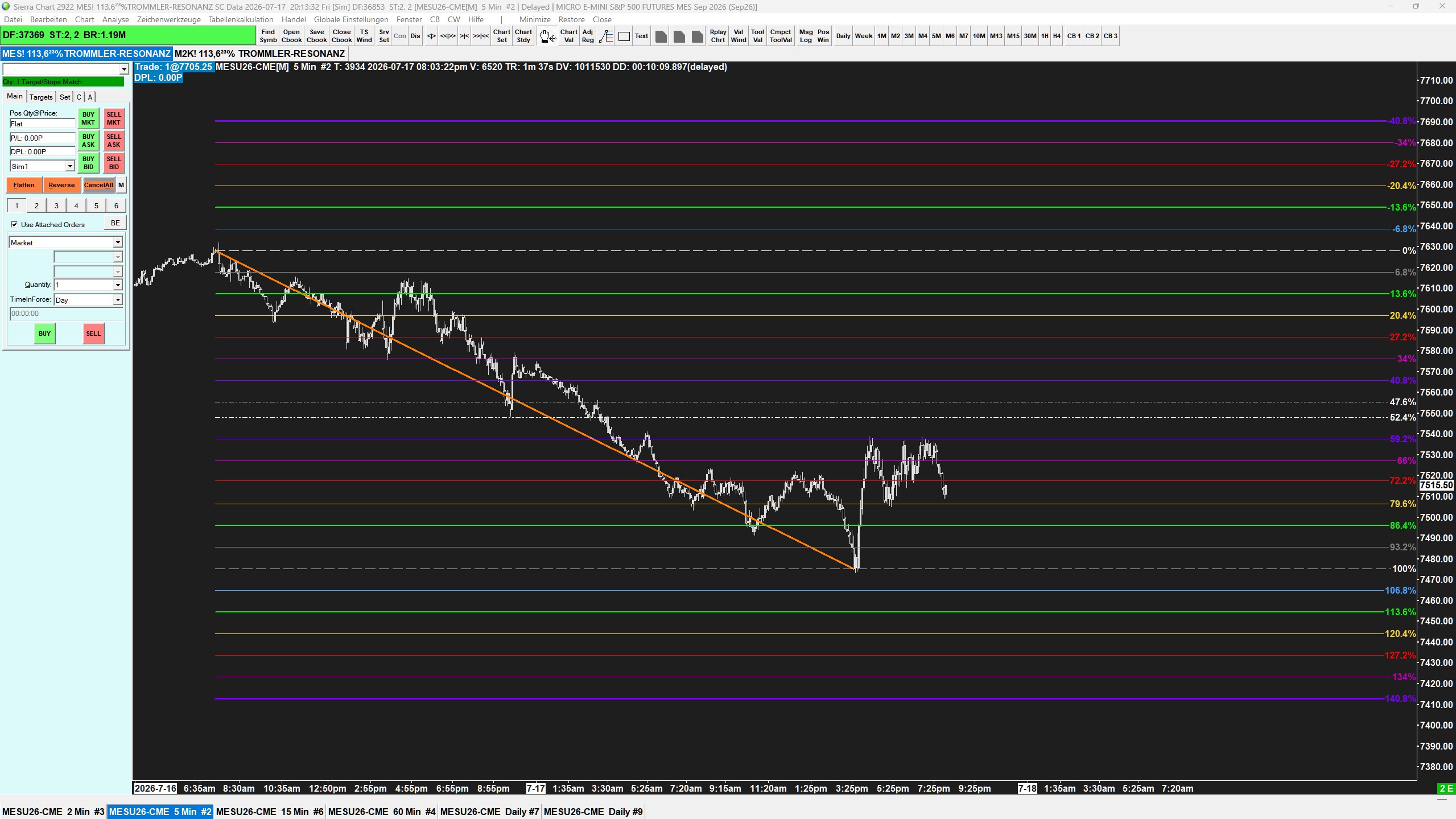Click the third gray page icon

tap(697, 36)
